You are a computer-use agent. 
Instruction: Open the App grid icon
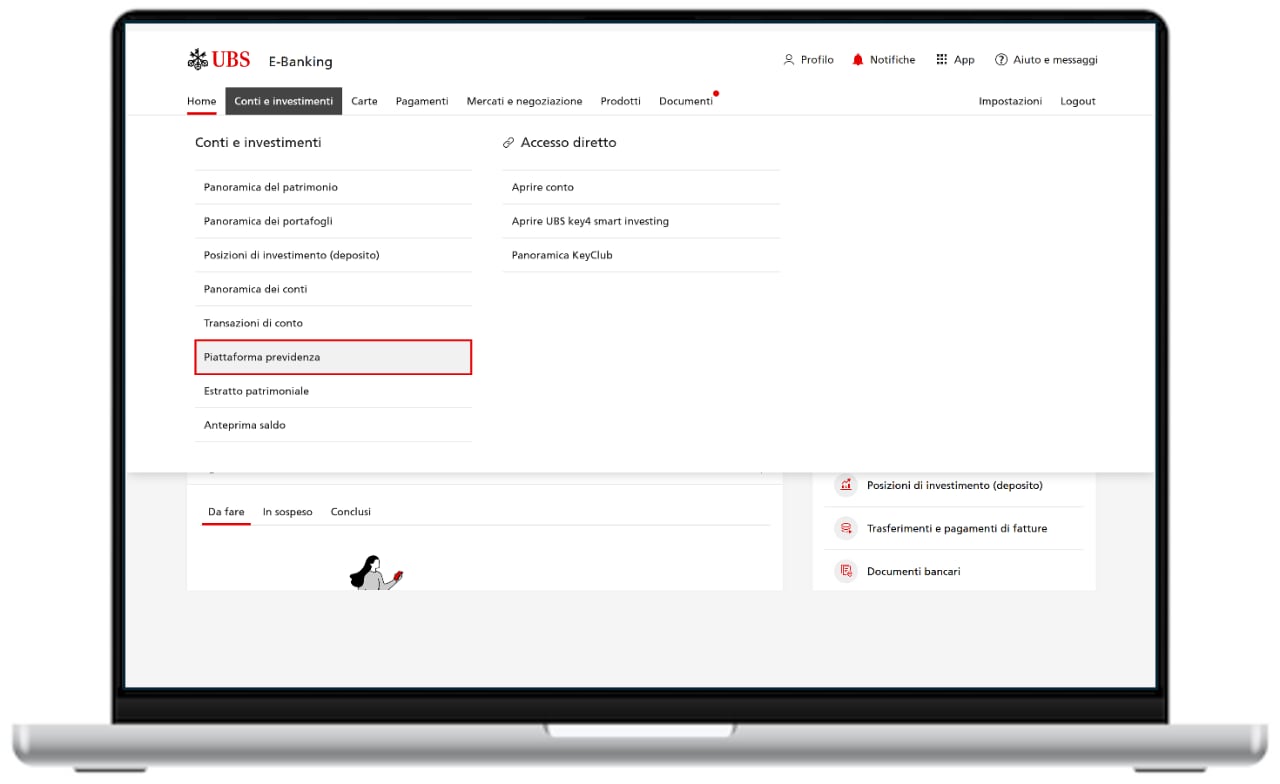coord(941,60)
